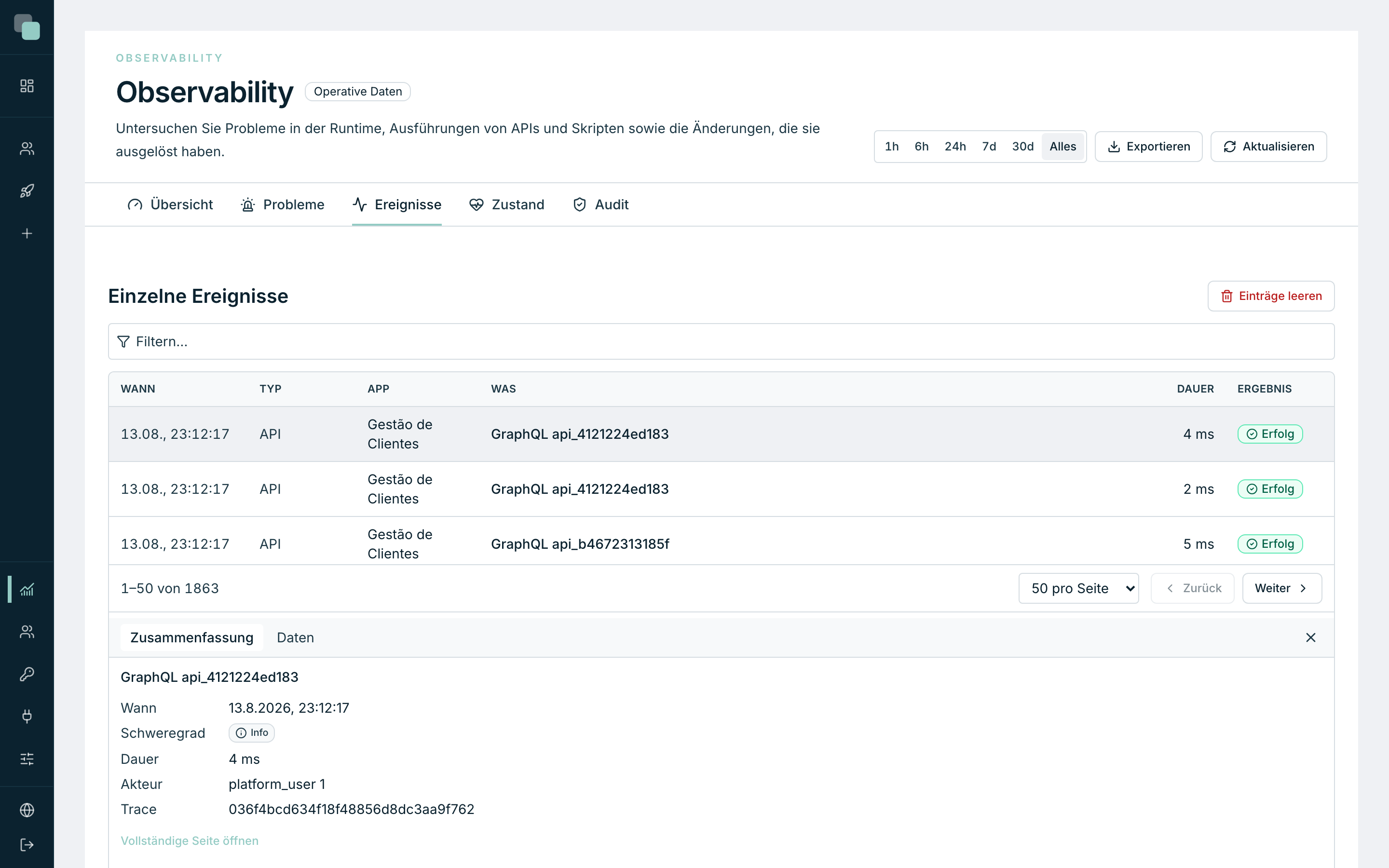Select the 1h time range
Image resolution: width=1389 pixels, height=868 pixels.
point(891,147)
